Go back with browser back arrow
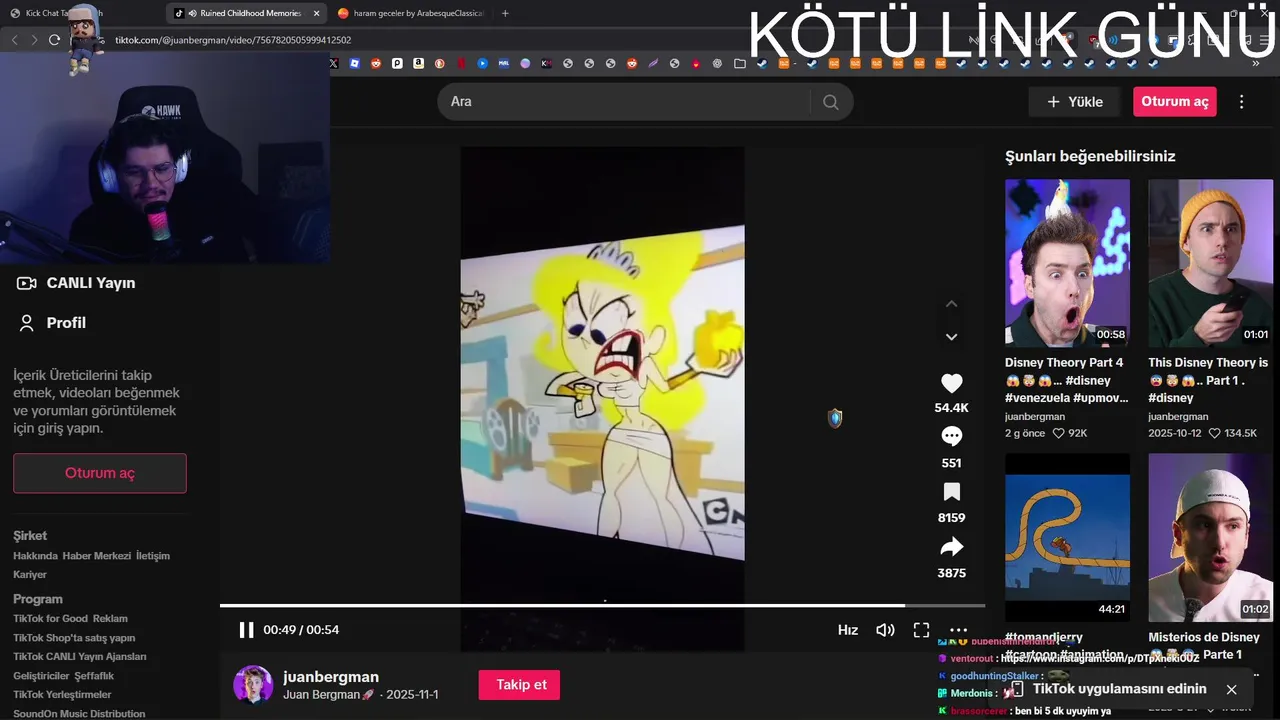Screen dimensions: 1280x720 14,40
